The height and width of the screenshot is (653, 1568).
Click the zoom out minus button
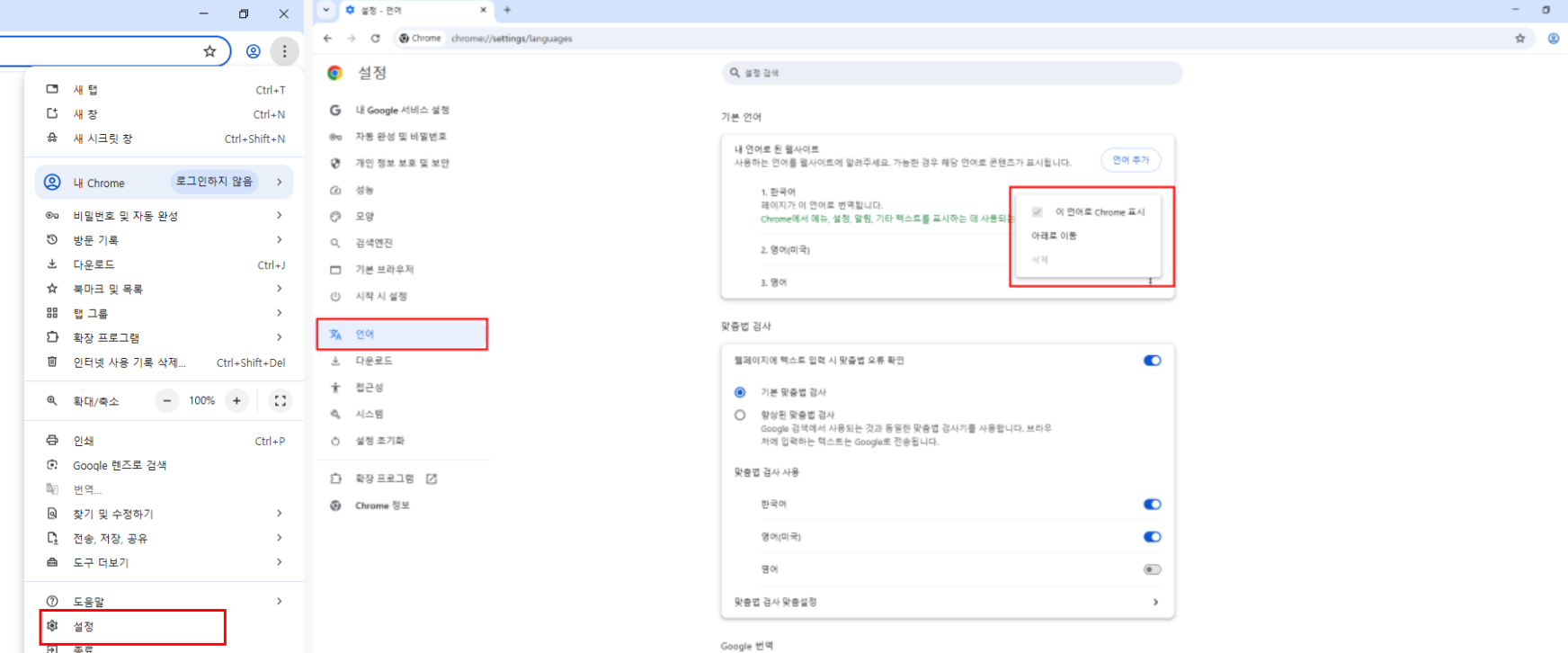click(167, 401)
